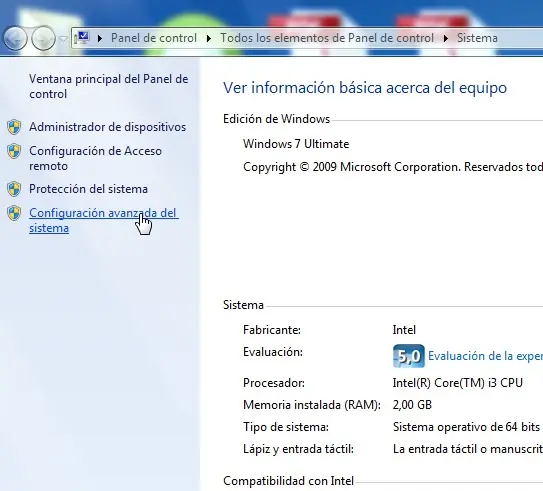Select Todos los elementos de Panel de control breadcrumb
The width and height of the screenshot is (543, 491).
point(327,38)
